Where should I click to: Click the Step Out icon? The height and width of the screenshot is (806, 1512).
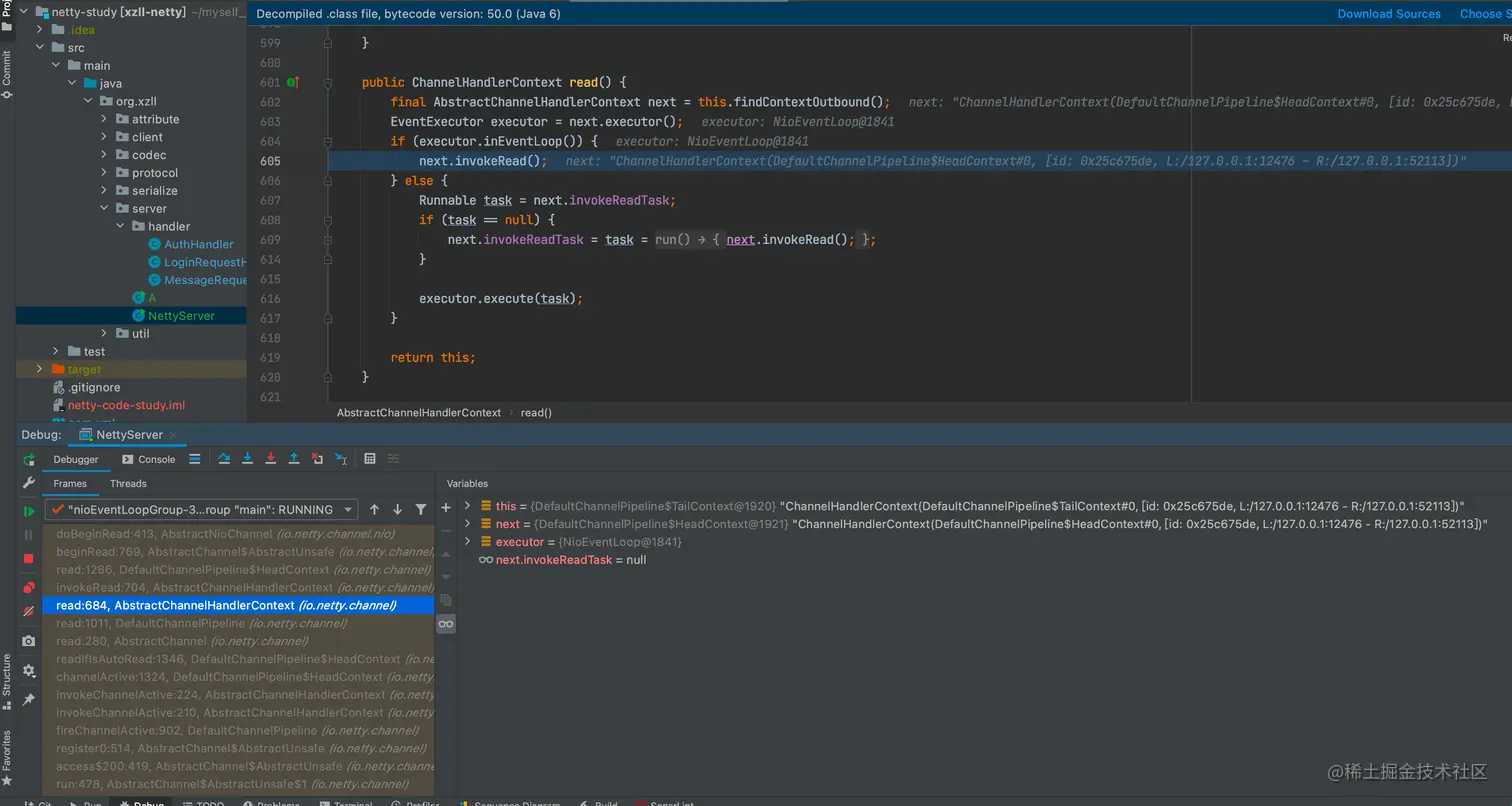(294, 459)
